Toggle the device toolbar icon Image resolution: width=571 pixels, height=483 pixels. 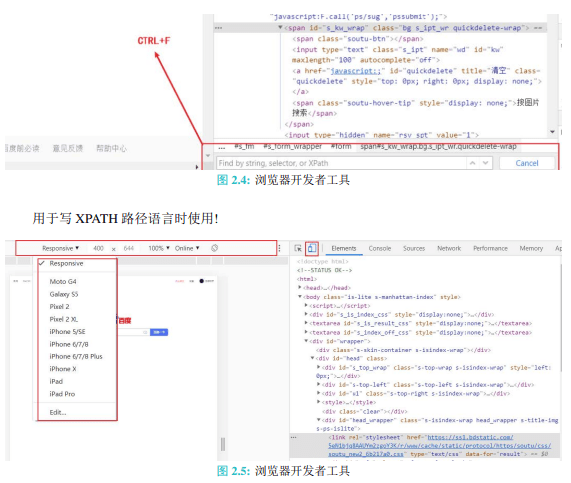pos(312,248)
